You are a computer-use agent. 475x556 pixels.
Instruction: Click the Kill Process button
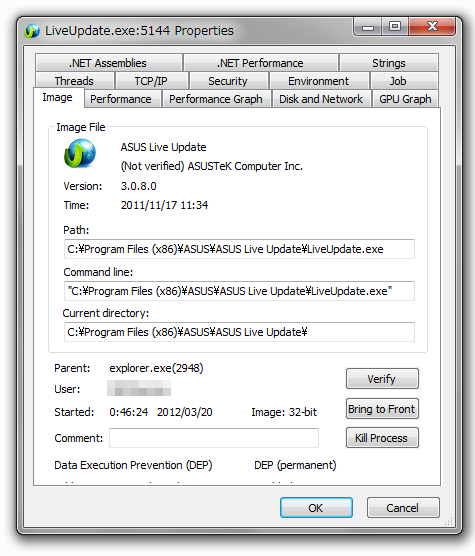click(x=382, y=438)
